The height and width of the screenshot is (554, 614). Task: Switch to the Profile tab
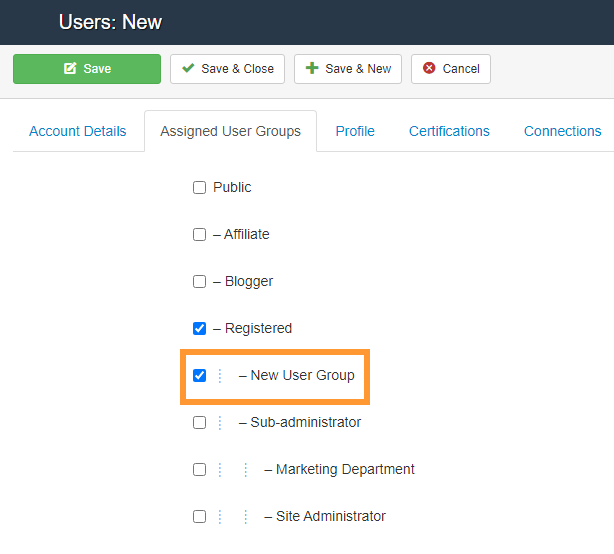(x=355, y=131)
